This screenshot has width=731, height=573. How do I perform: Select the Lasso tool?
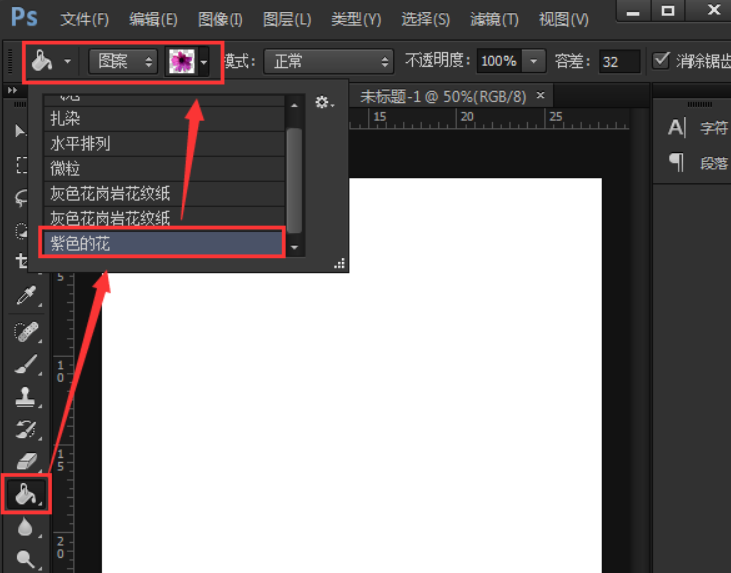pos(21,198)
